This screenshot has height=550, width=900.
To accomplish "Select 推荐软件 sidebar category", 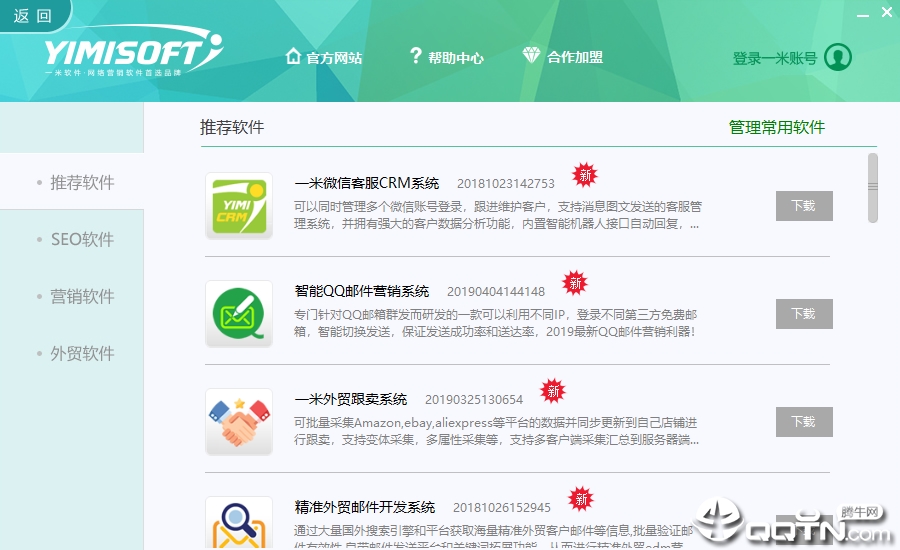I will click(x=72, y=182).
